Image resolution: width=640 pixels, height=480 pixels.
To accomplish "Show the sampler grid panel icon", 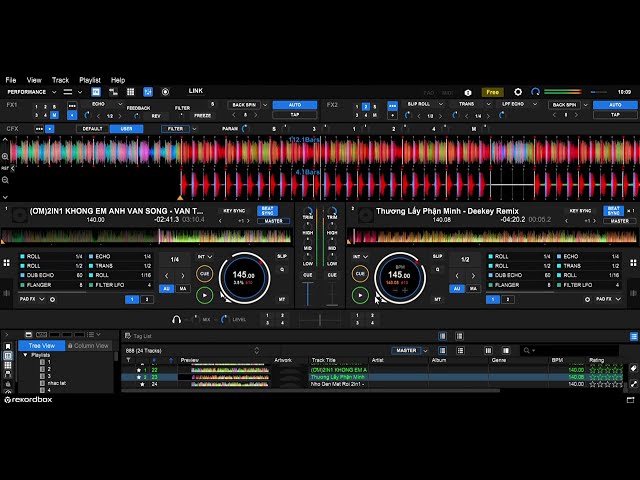I will (130, 92).
